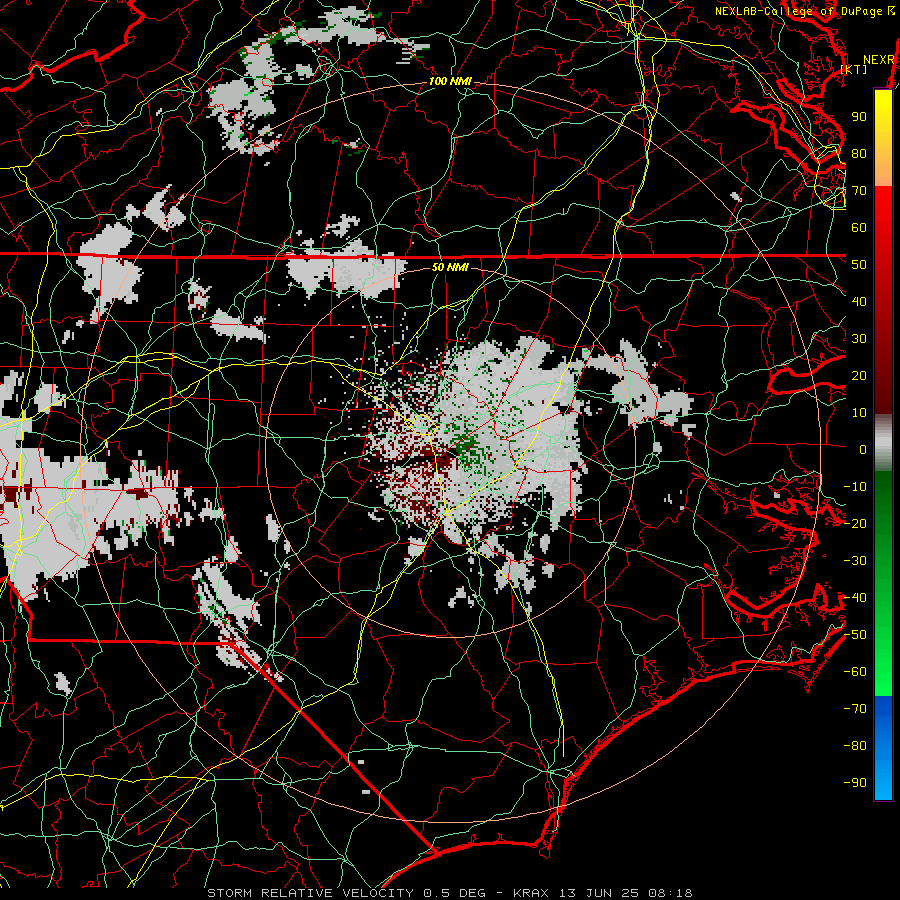Select the -90 value on velocity scale
The height and width of the screenshot is (900, 900).
(x=855, y=783)
